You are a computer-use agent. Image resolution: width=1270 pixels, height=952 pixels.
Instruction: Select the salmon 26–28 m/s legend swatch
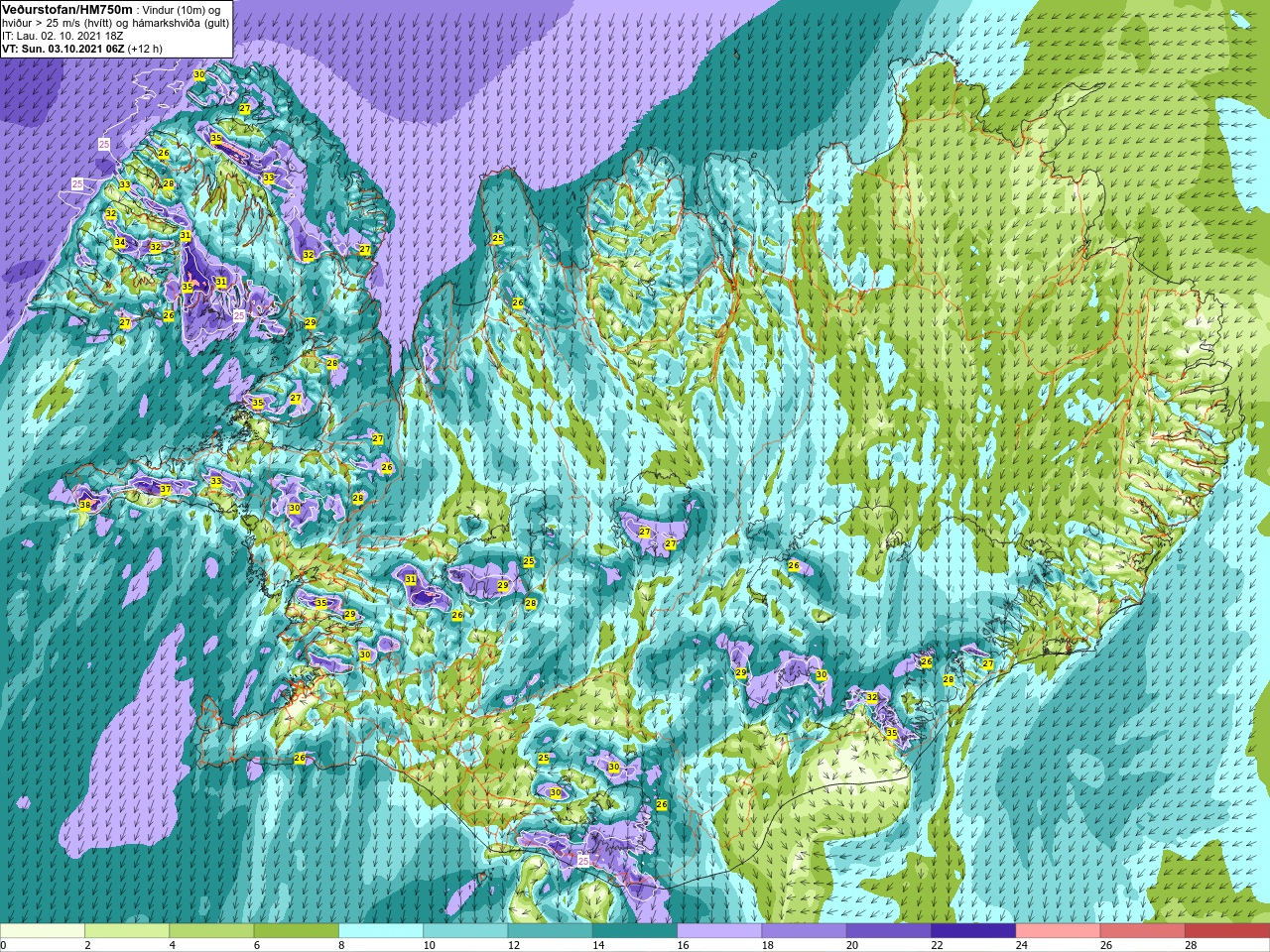(1143, 931)
